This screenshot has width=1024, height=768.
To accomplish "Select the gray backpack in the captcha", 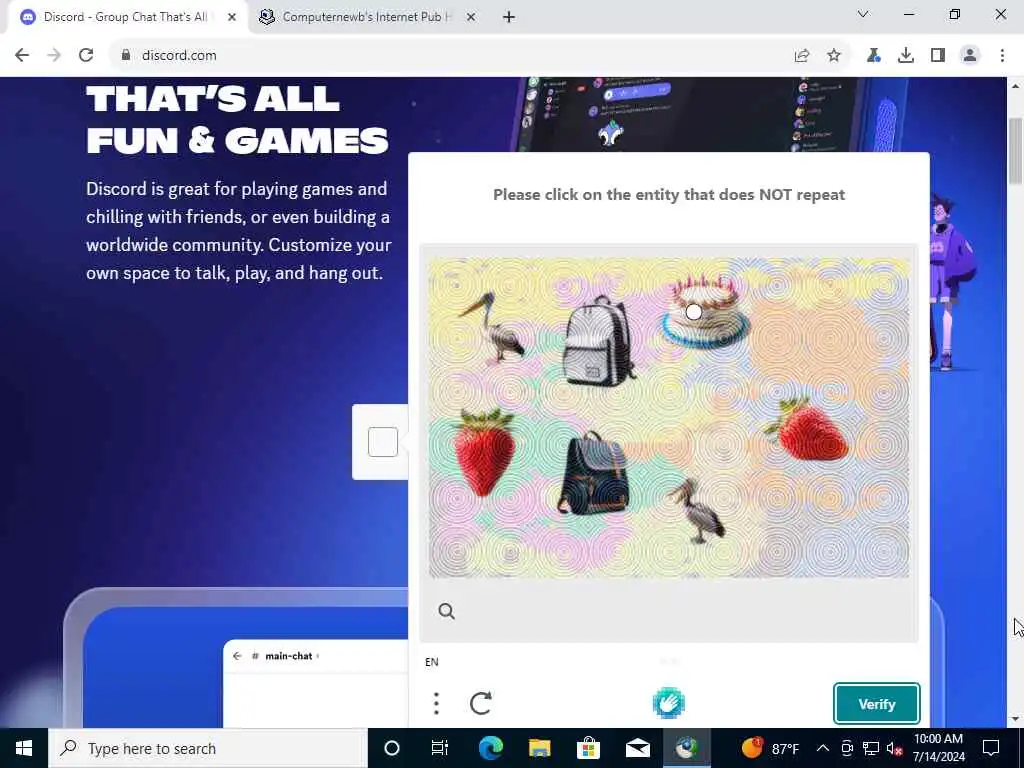I will (x=598, y=340).
